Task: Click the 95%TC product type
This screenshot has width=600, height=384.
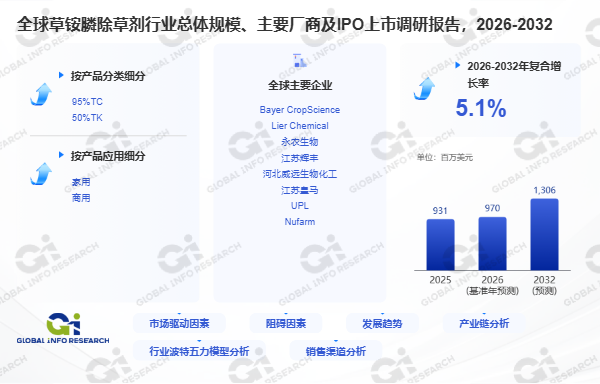Action: click(87, 102)
